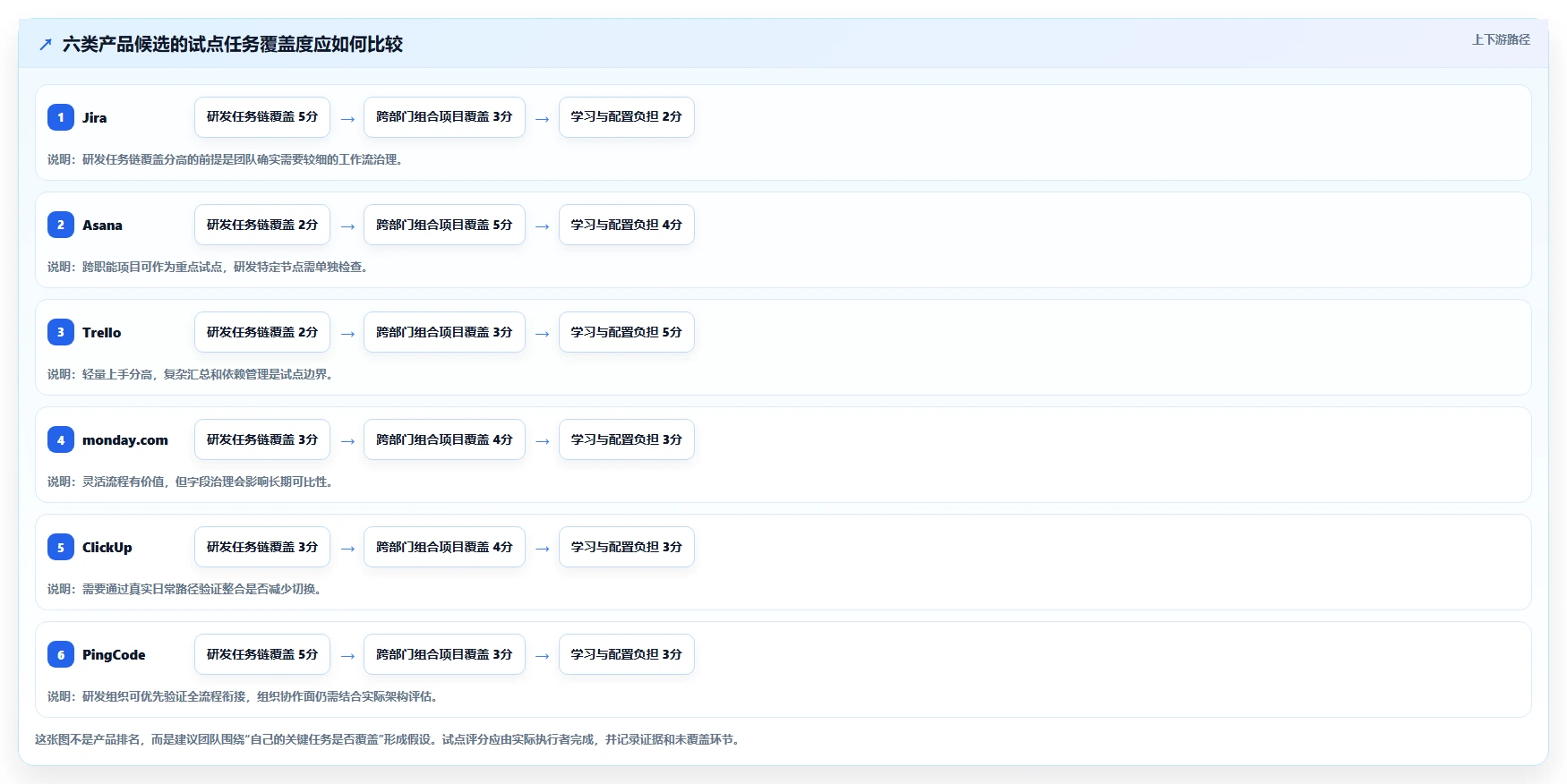Select Trello's 研发任务链覆盖 2分 chip
This screenshot has width=1567, height=784.
tap(262, 332)
